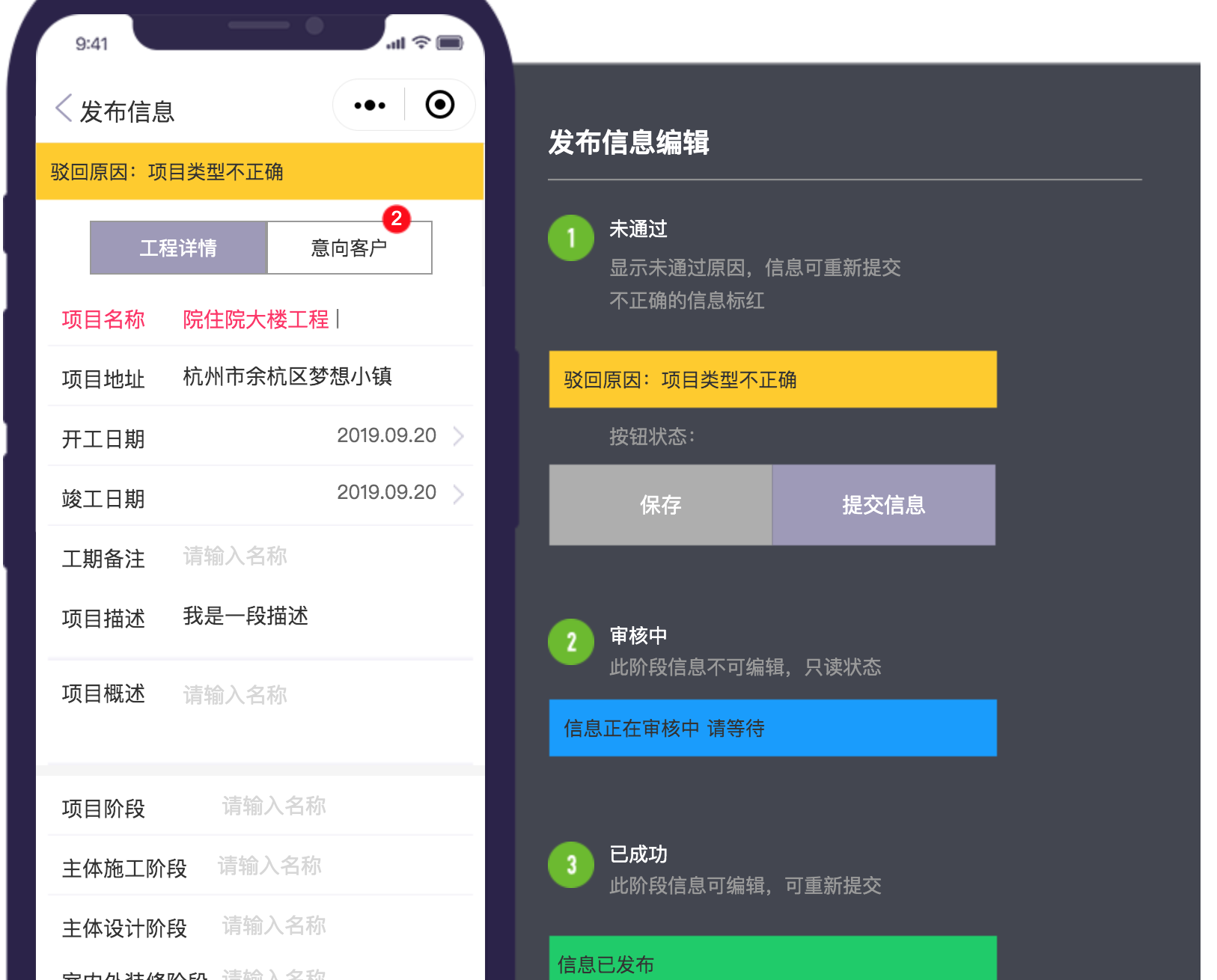Click the green step 3 circle

[571, 865]
